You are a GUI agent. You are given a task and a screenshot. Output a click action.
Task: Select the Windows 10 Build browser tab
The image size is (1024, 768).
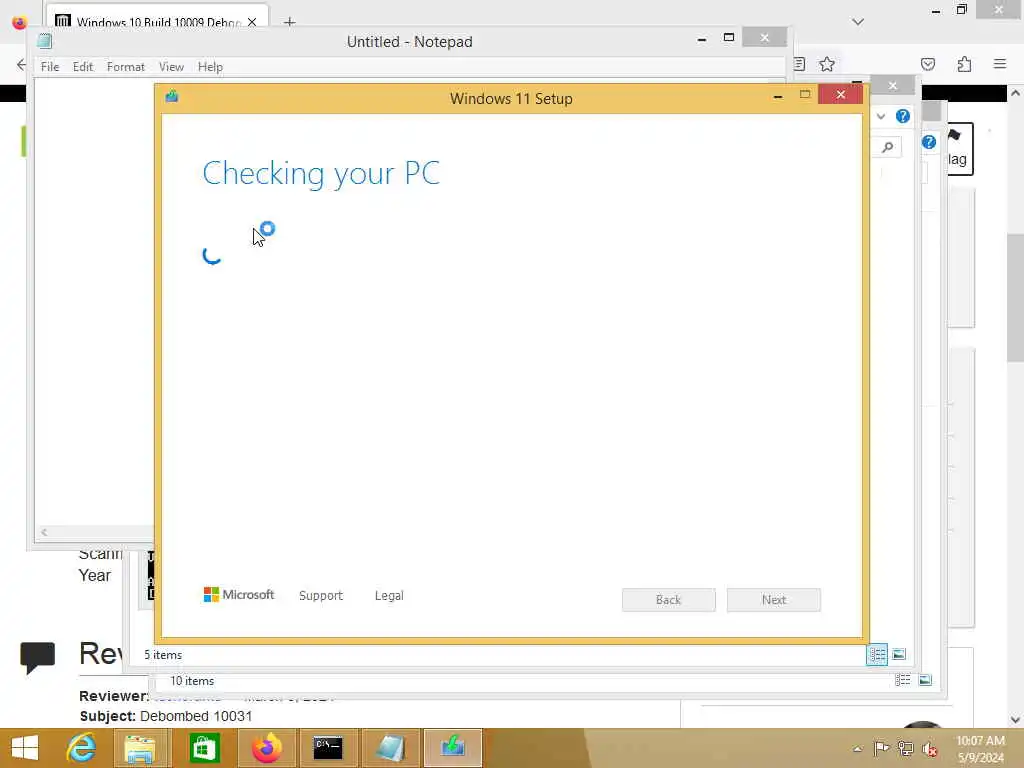[x=157, y=22]
